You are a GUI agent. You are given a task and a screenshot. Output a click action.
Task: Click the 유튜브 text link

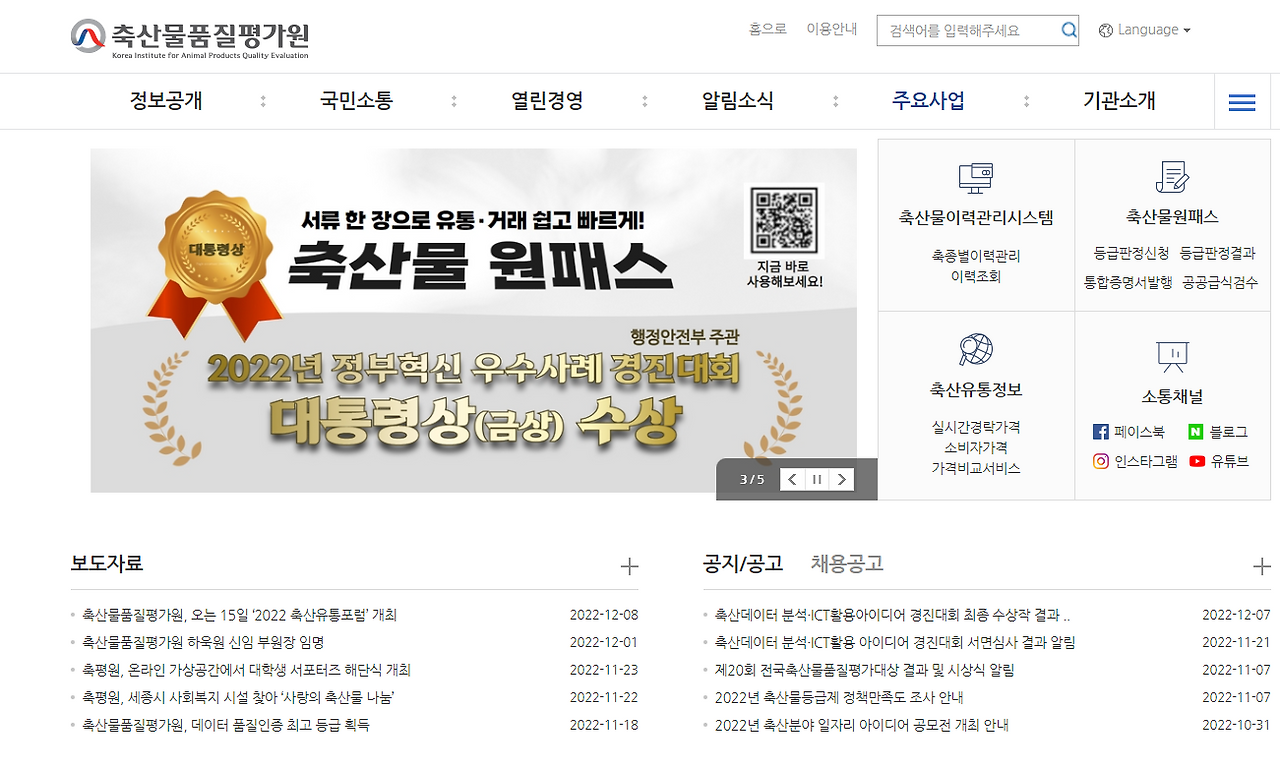click(x=1229, y=462)
